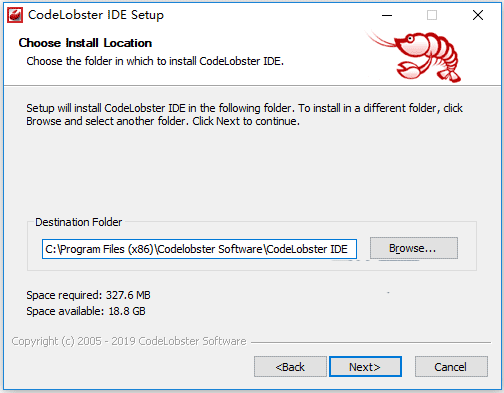
Task: Close the setup window with X
Action: coord(478,15)
